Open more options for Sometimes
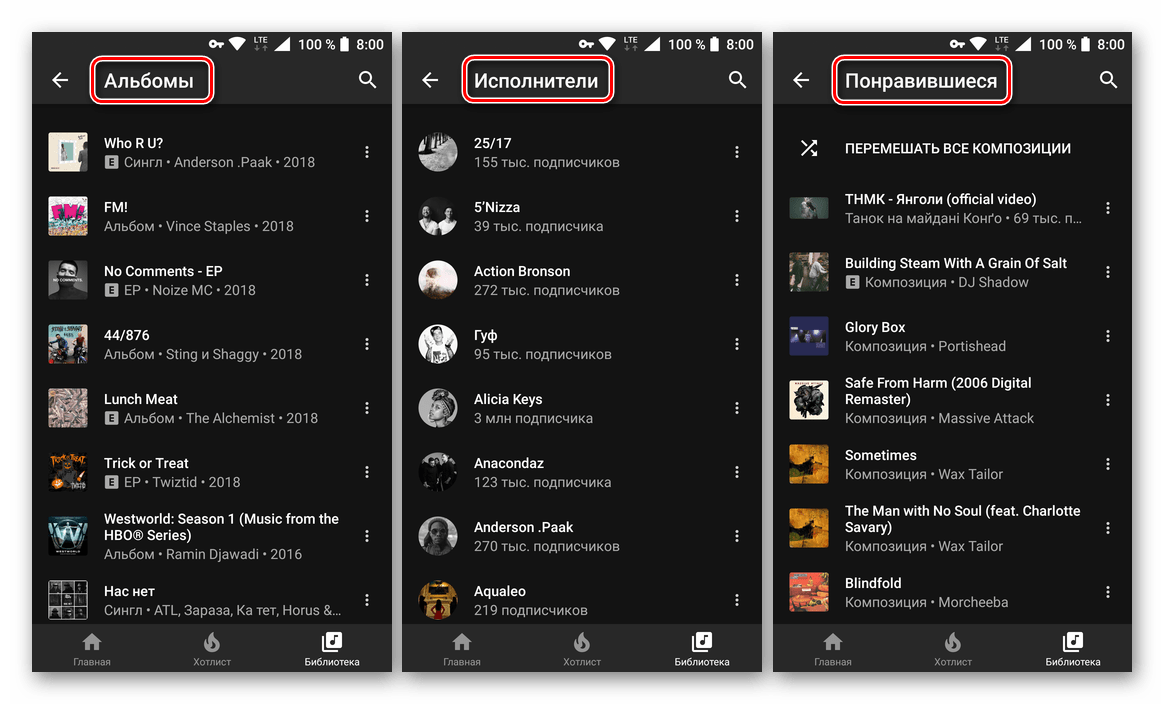This screenshot has height=704, width=1164. (1108, 463)
